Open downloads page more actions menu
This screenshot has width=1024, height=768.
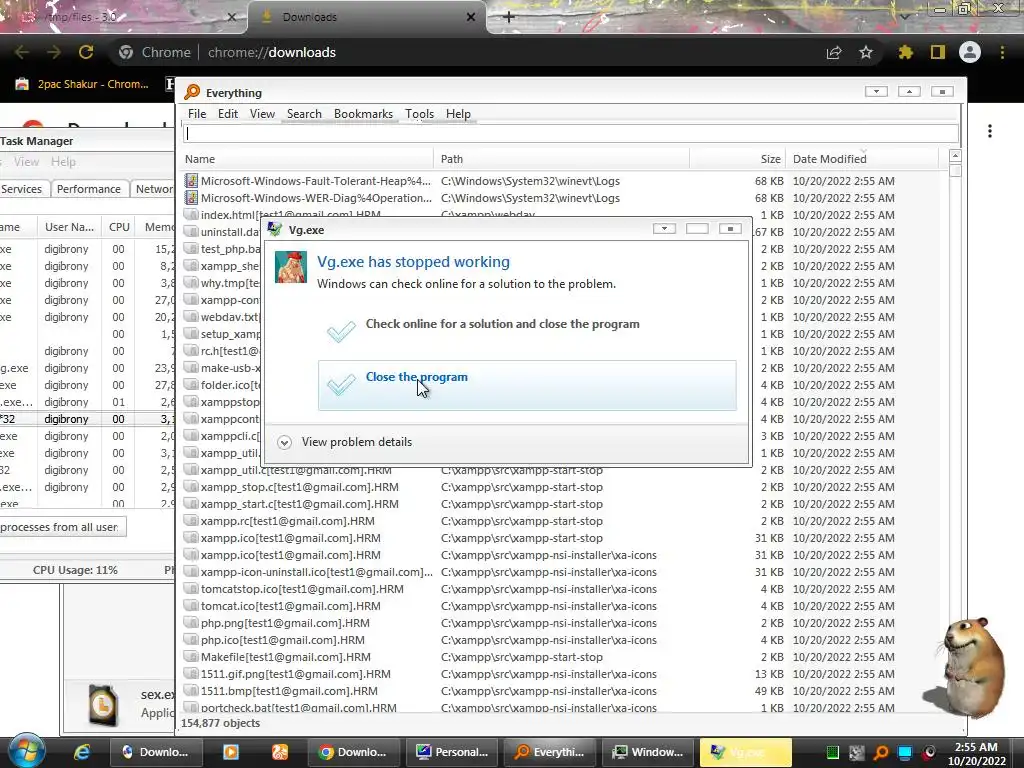[x=990, y=131]
